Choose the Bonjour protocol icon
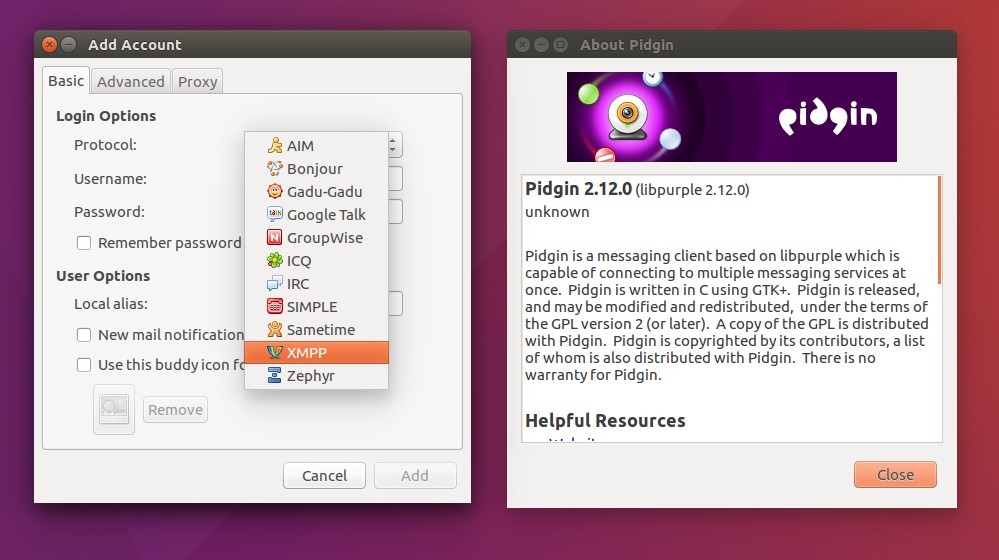 tap(275, 169)
